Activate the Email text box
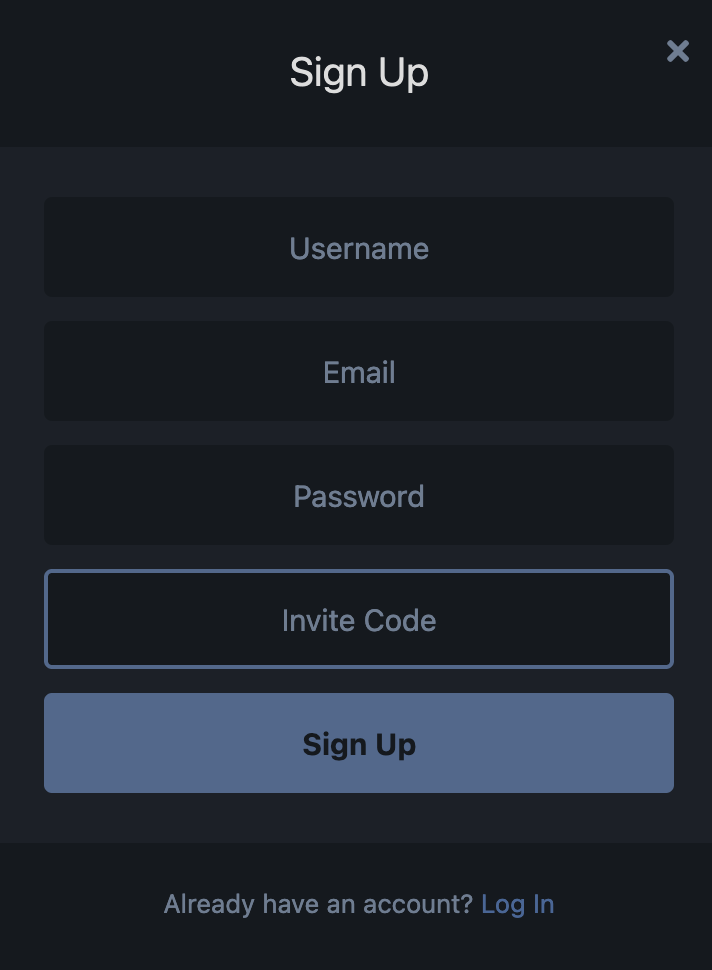Screen dimensions: 712x970 359,371
